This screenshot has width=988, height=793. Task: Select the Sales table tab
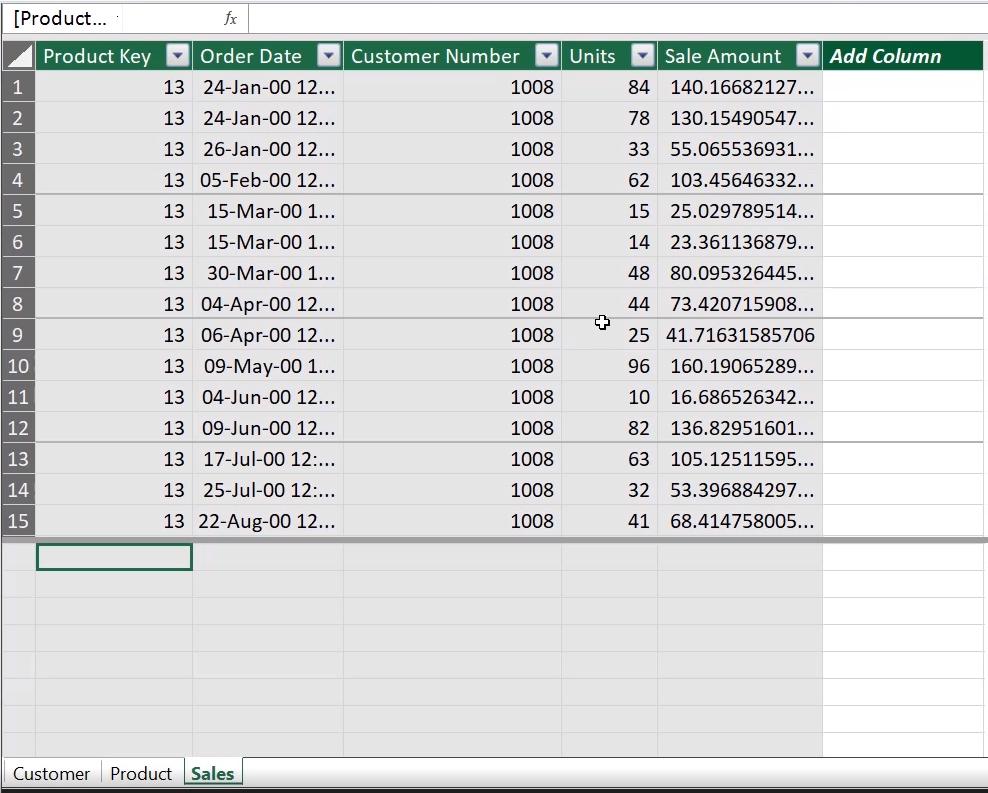[212, 773]
